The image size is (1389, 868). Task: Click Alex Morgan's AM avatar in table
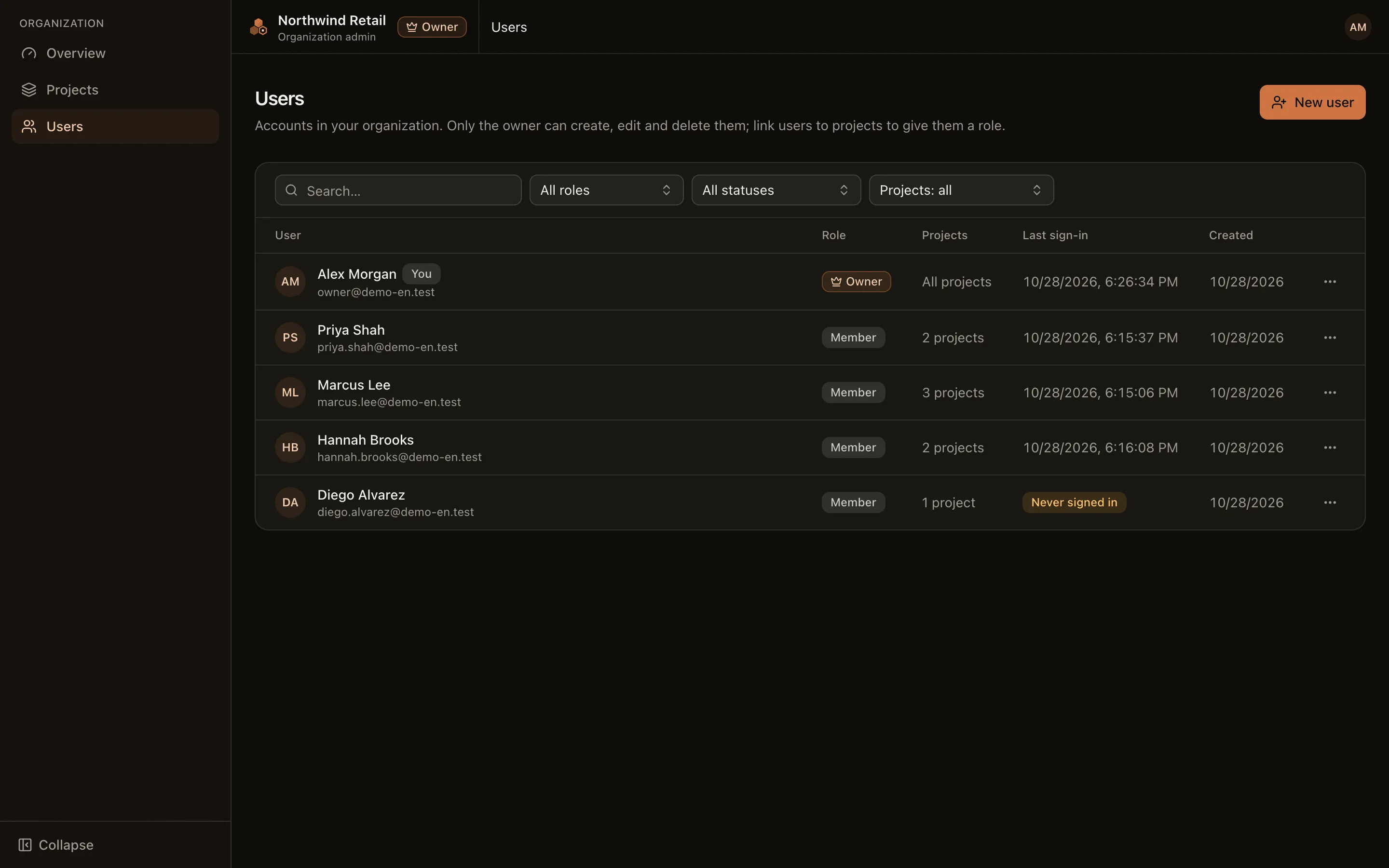pos(290,282)
